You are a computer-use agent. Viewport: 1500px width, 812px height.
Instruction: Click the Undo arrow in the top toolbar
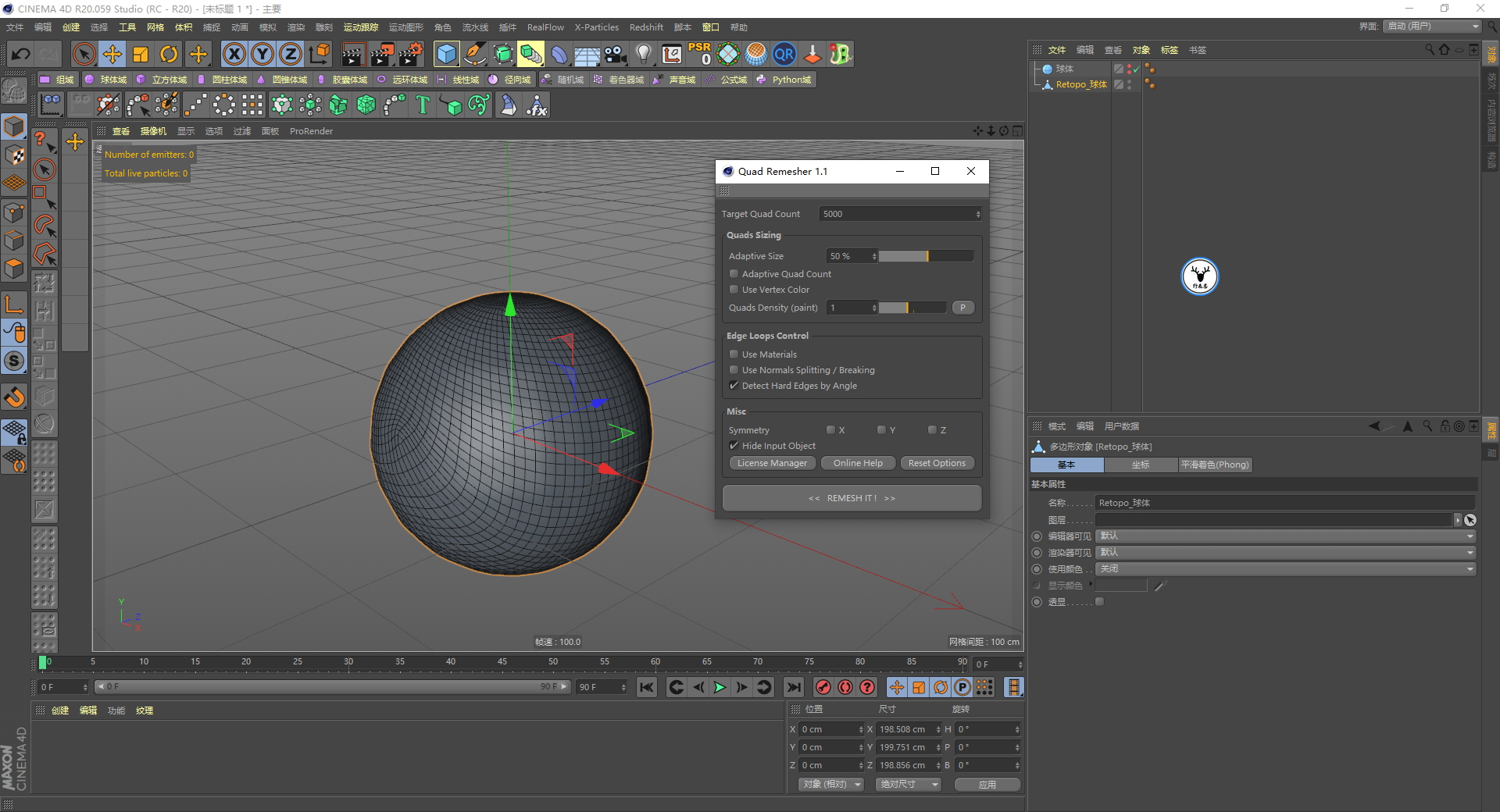(x=21, y=54)
